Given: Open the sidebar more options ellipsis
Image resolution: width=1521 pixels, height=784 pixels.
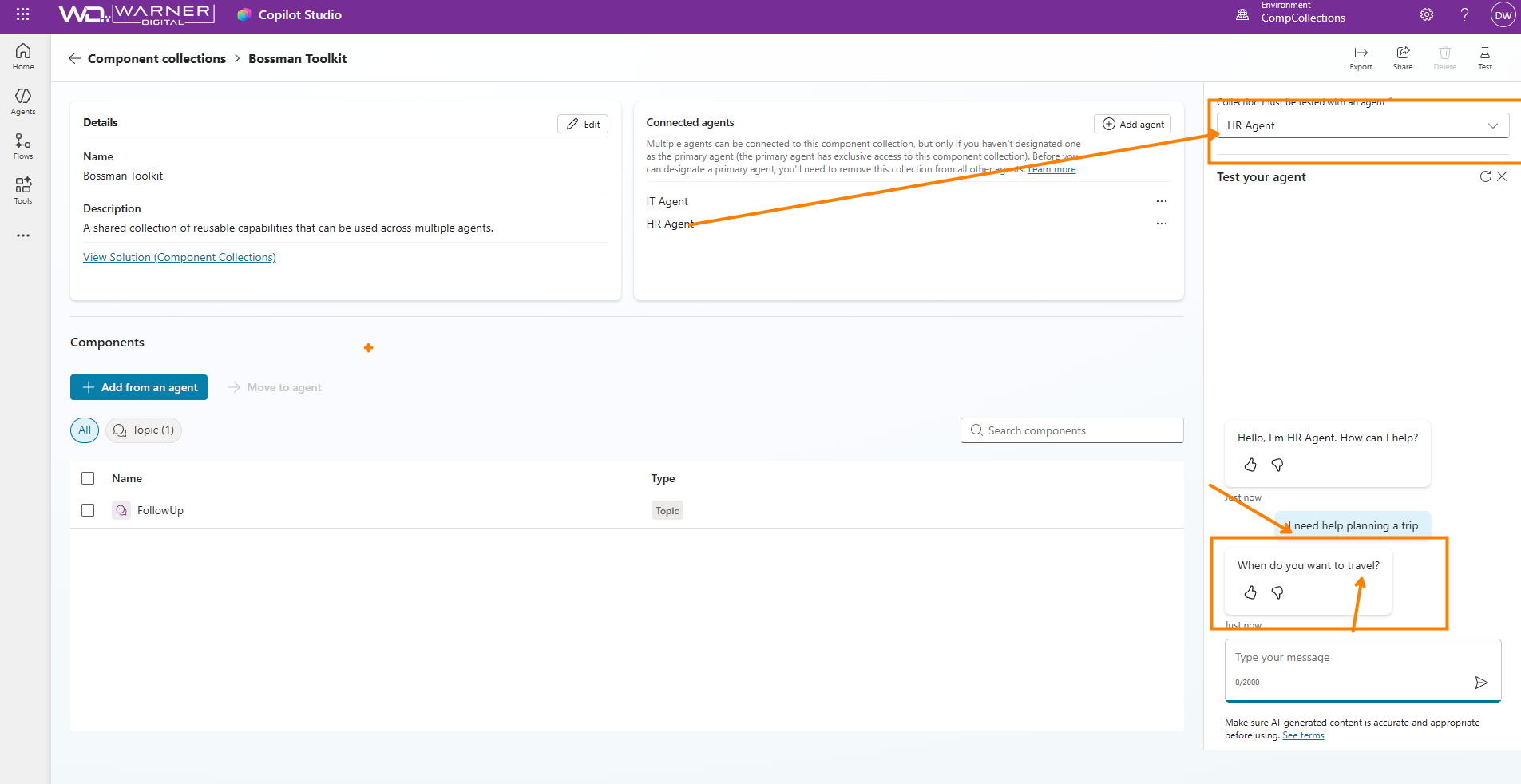Looking at the screenshot, I should [x=23, y=236].
